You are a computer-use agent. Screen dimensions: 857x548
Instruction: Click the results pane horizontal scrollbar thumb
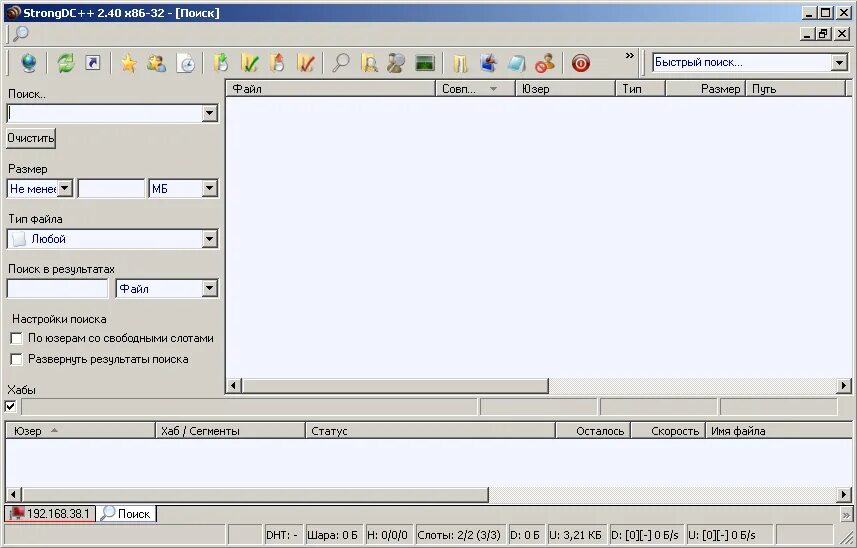tap(395, 386)
